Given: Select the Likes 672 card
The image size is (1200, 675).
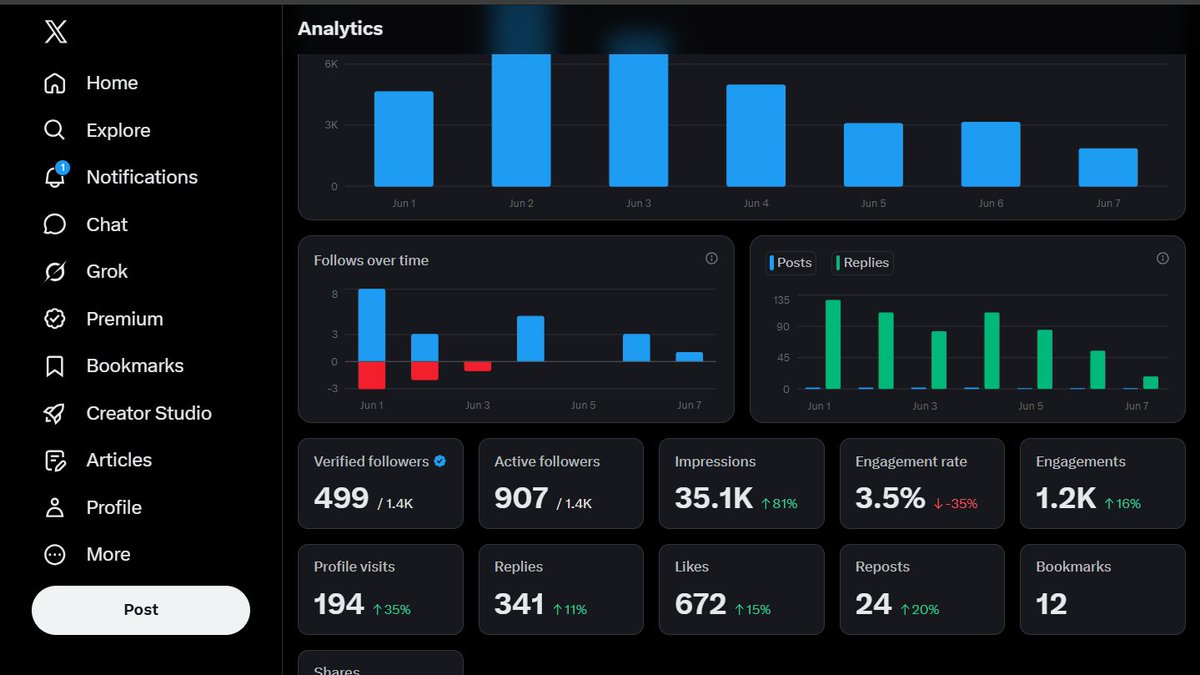Looking at the screenshot, I should 742,589.
